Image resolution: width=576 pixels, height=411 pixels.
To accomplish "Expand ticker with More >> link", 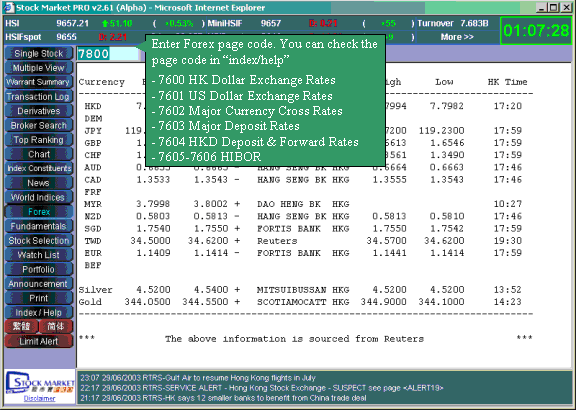I will click(457, 37).
